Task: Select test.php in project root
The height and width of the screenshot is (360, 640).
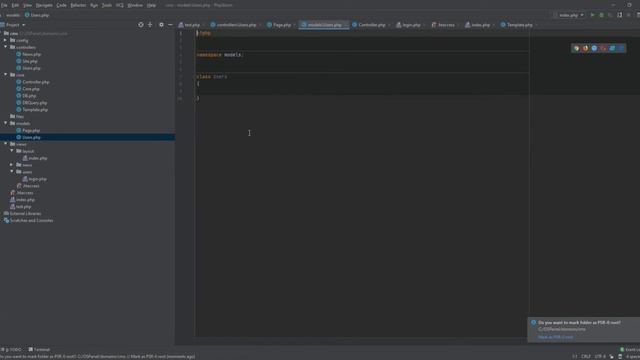Action: tap(20, 207)
